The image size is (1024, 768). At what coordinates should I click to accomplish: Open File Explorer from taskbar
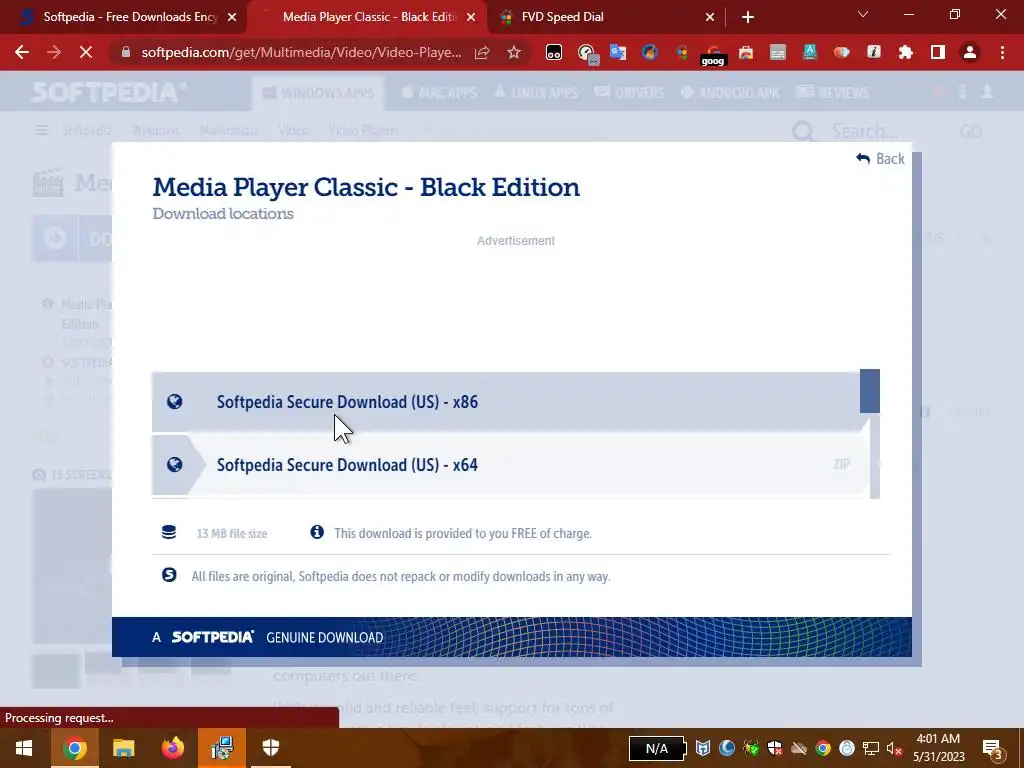pyautogui.click(x=123, y=748)
